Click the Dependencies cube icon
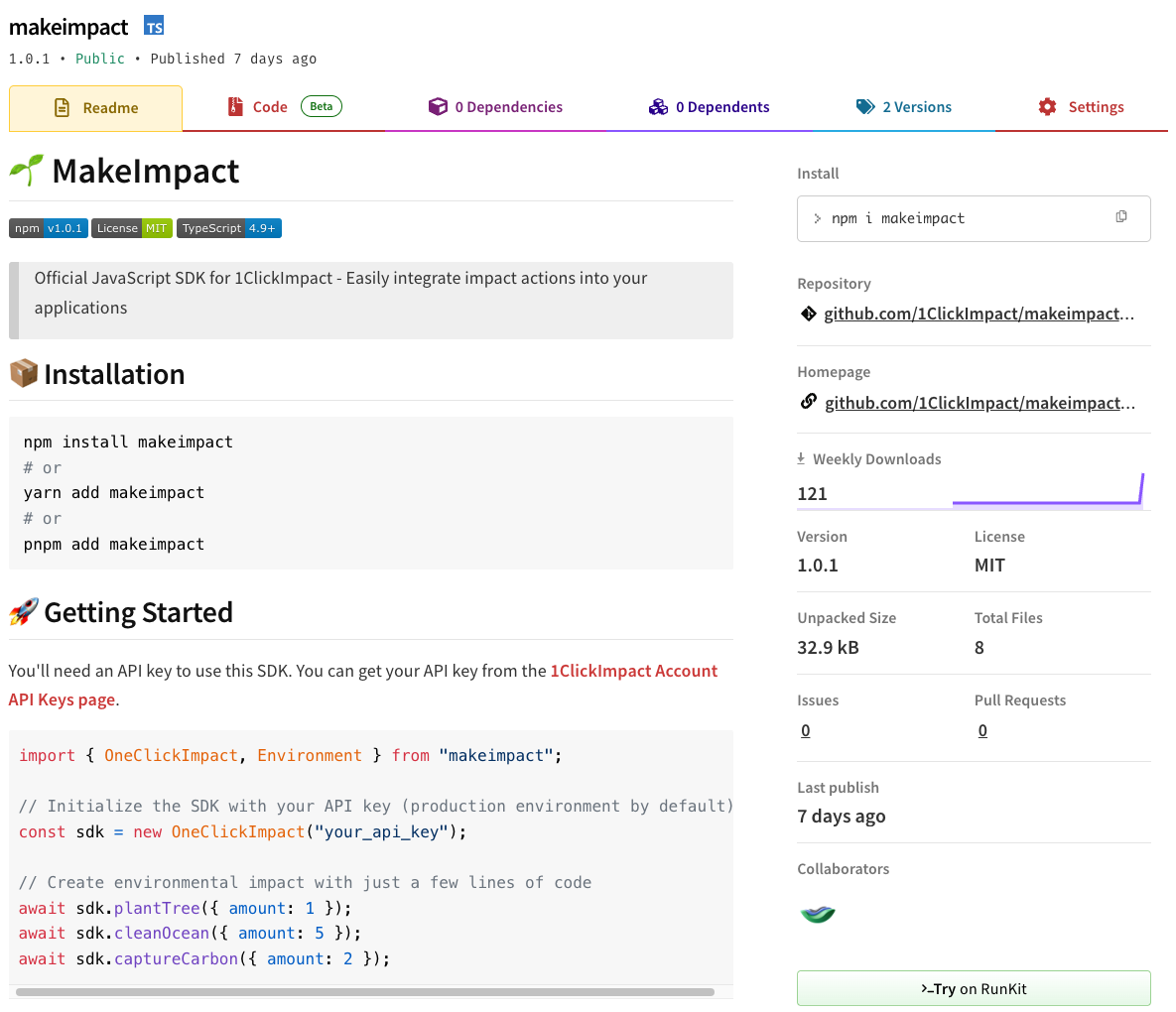1176x1012 pixels. click(x=438, y=106)
